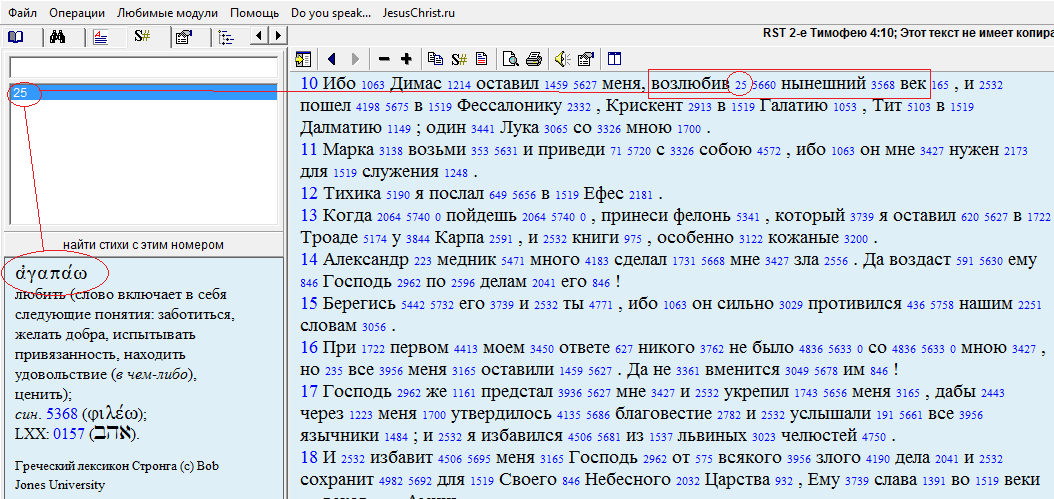Click verse number 14 link

309,260
